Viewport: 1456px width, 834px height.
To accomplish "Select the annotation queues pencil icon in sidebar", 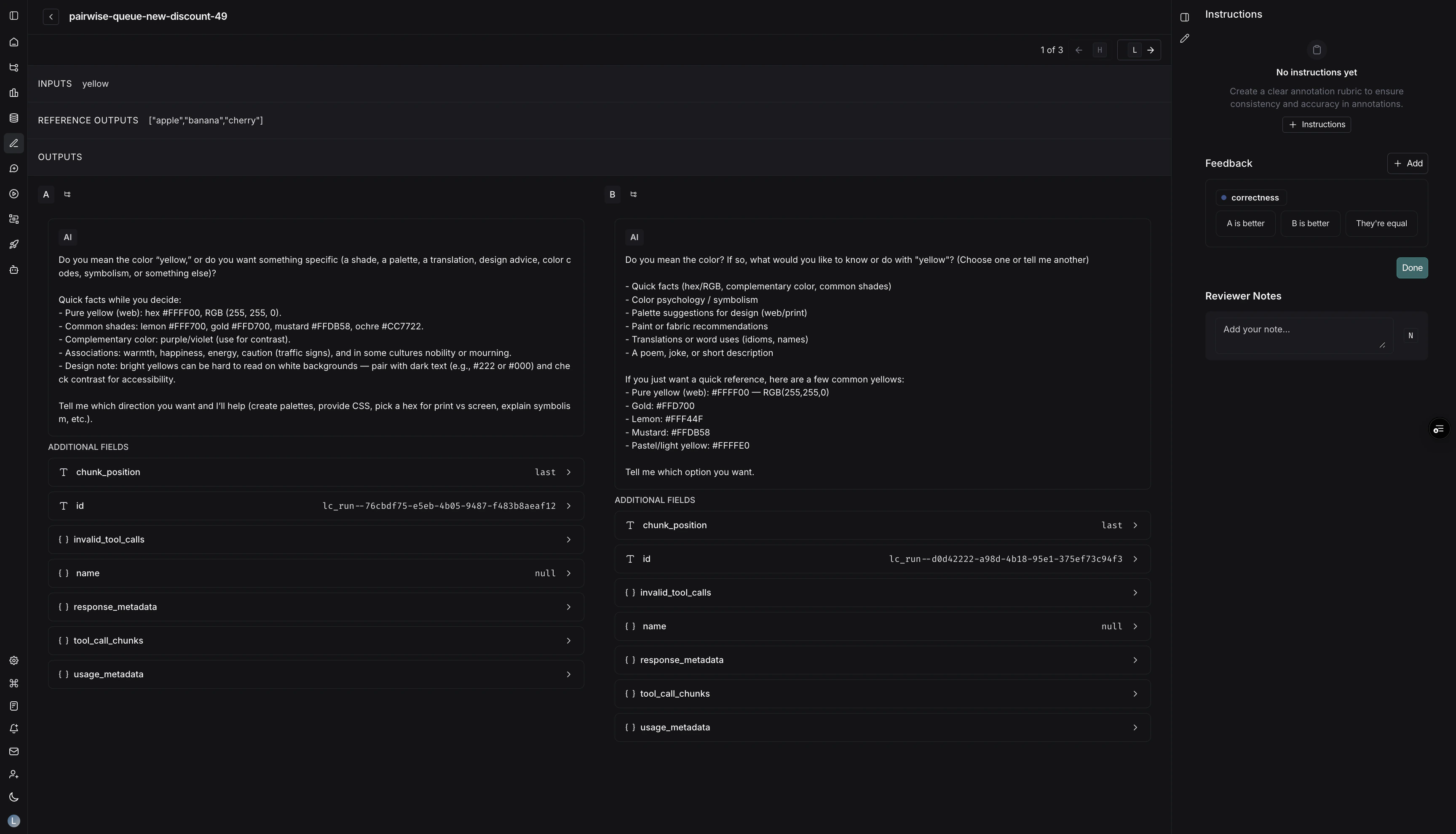I will tap(14, 143).
